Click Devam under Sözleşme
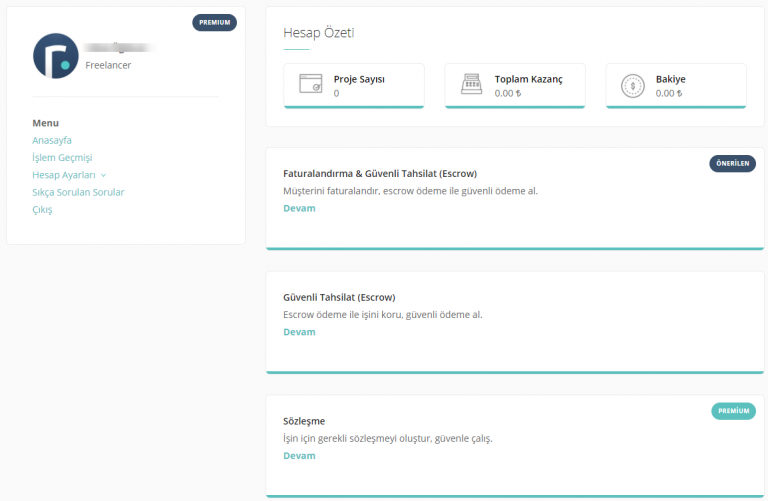Image resolution: width=768 pixels, height=501 pixels. 299,456
